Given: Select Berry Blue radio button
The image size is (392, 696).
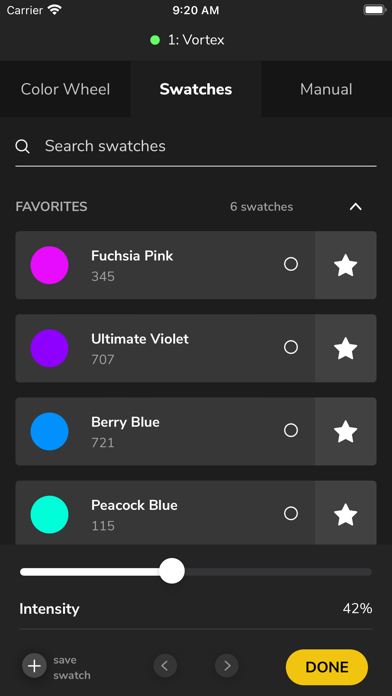Looking at the screenshot, I should [x=291, y=430].
